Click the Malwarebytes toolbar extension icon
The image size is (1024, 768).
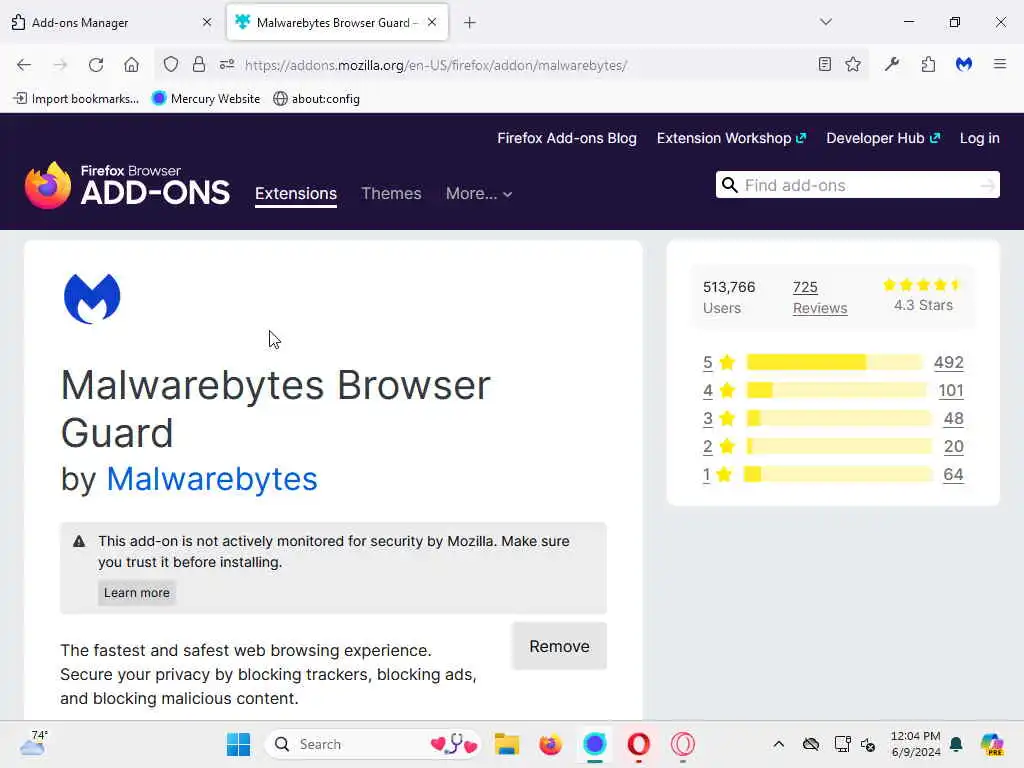click(964, 64)
